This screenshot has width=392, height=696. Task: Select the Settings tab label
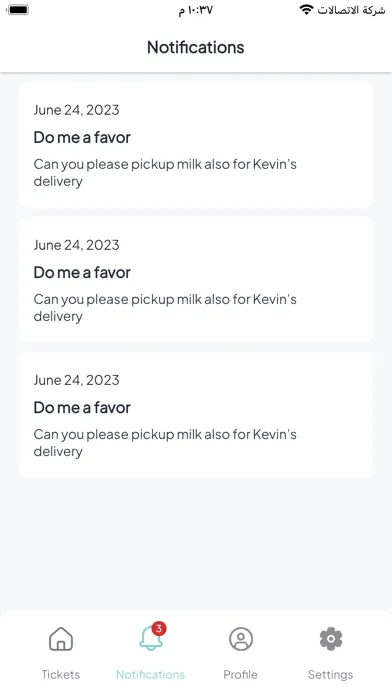[x=331, y=675]
